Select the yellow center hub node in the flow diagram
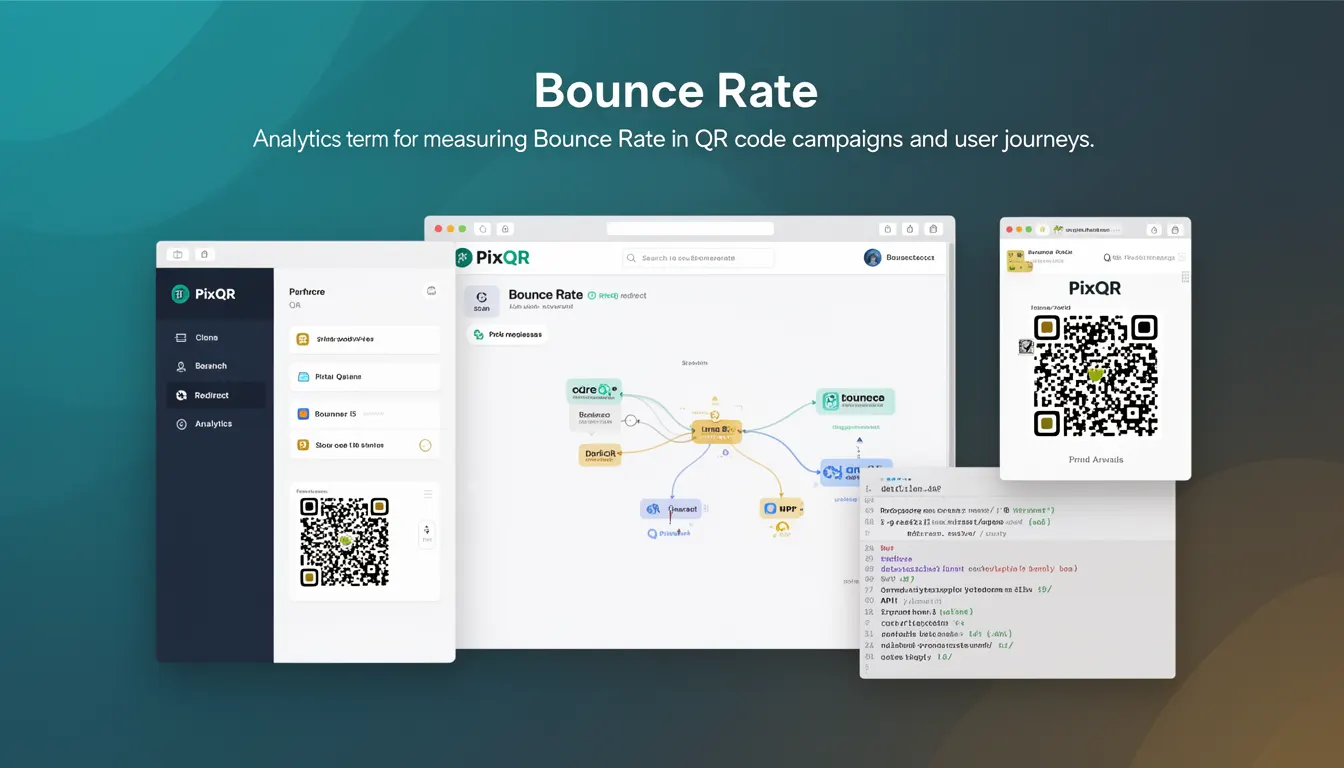This screenshot has width=1344, height=768. click(x=716, y=431)
